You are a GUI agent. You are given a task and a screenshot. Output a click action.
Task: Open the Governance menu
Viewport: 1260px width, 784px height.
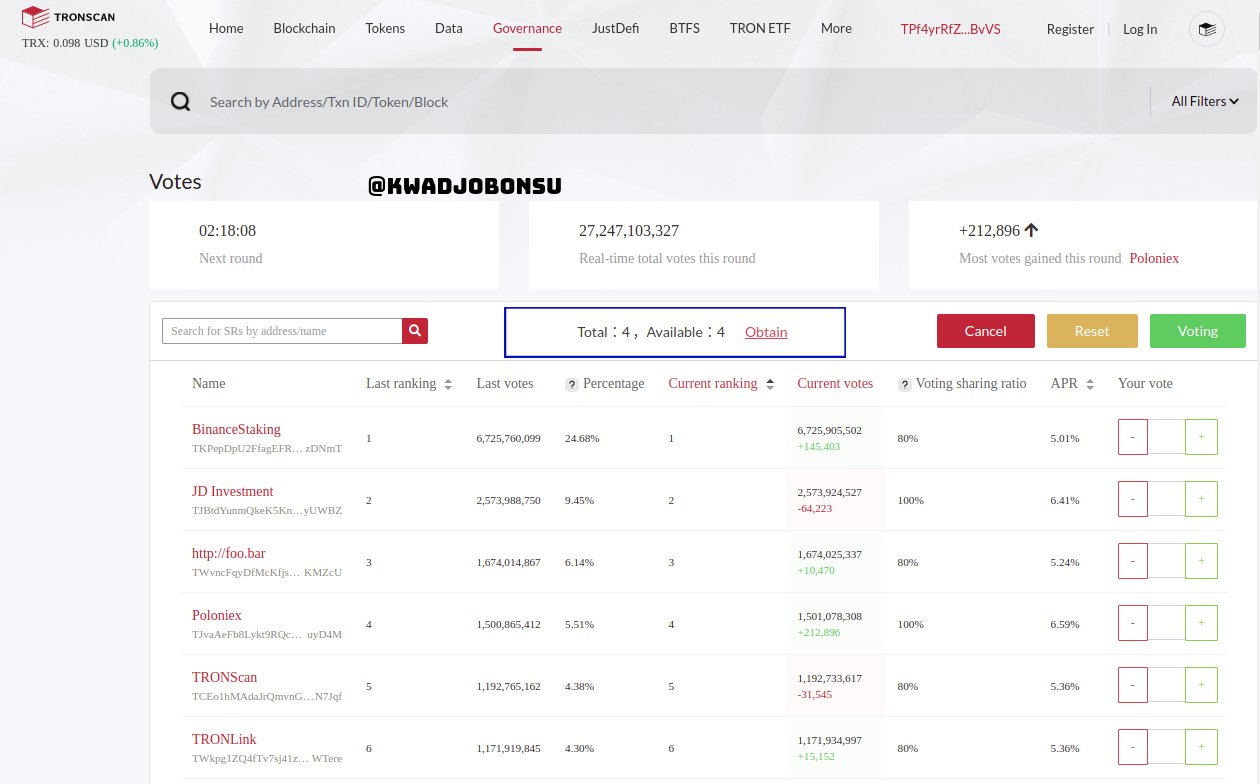[x=527, y=28]
